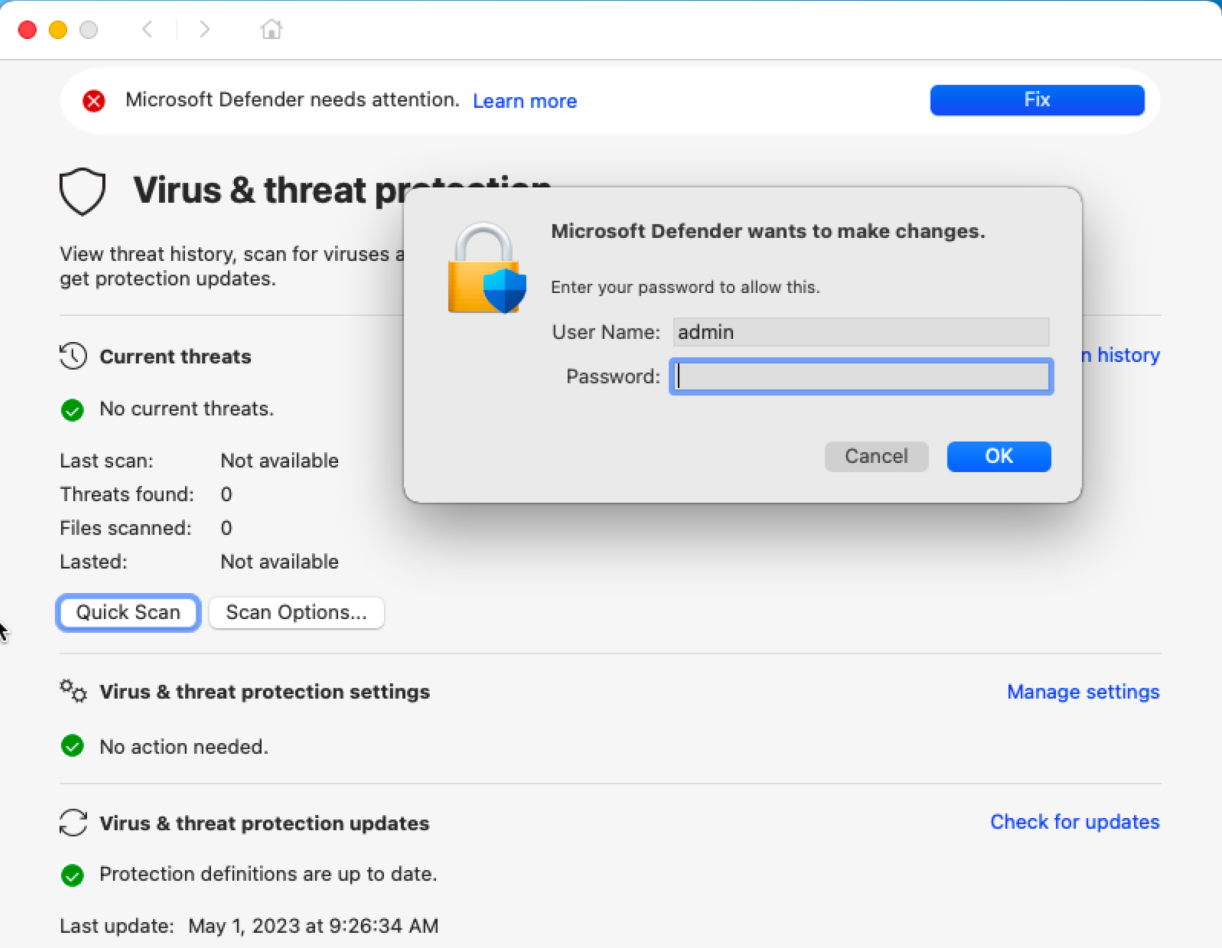This screenshot has width=1222, height=948.
Task: Click the padlock shield icon in the dialog
Action: point(487,268)
